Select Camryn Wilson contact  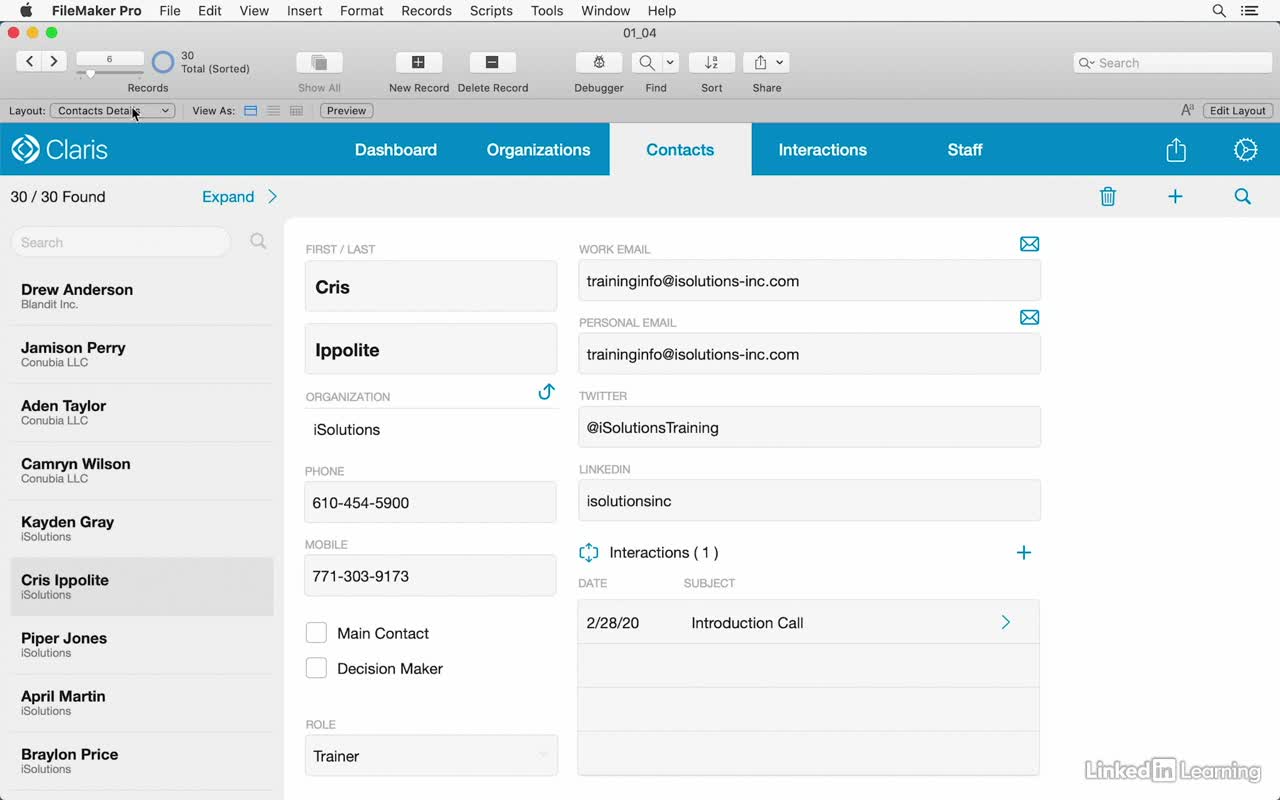click(141, 470)
